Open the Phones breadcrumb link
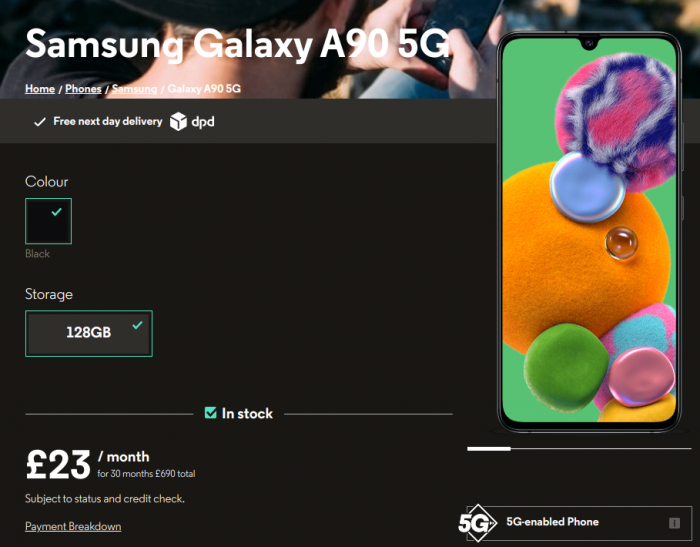700x547 pixels. pyautogui.click(x=83, y=89)
